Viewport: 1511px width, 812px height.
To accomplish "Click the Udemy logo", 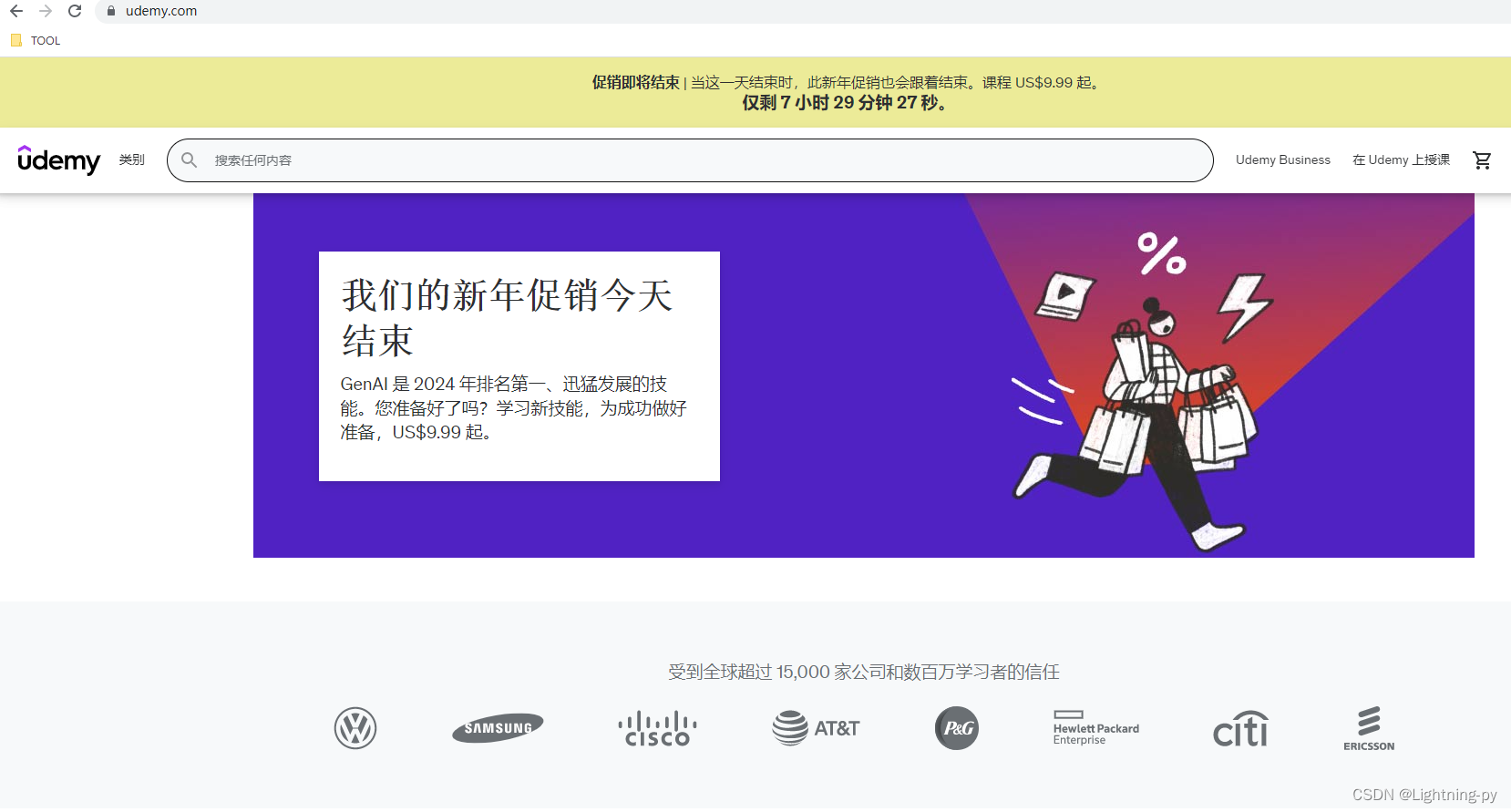I will (x=59, y=159).
